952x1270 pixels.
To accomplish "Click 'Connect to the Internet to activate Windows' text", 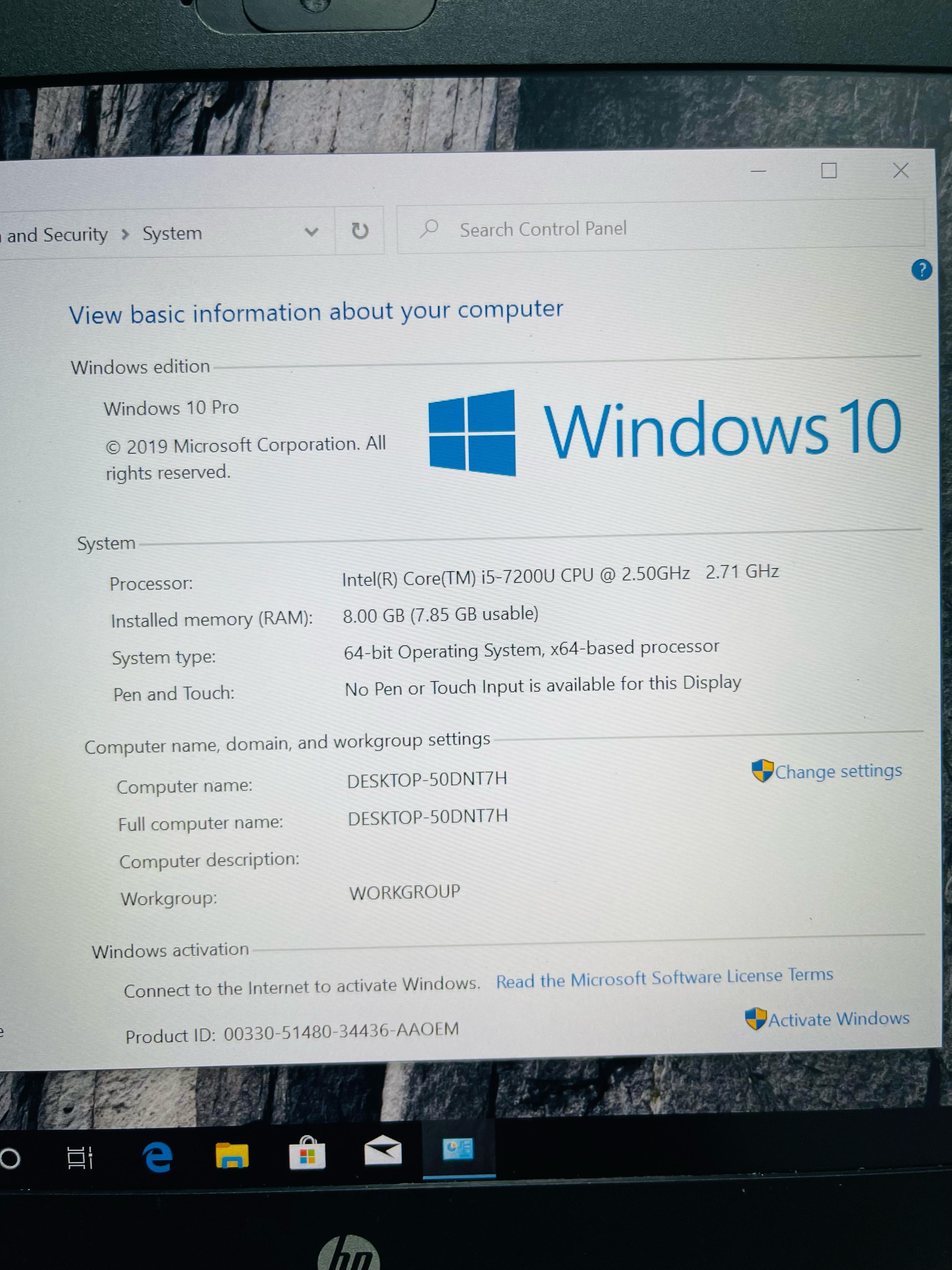I will (x=302, y=987).
